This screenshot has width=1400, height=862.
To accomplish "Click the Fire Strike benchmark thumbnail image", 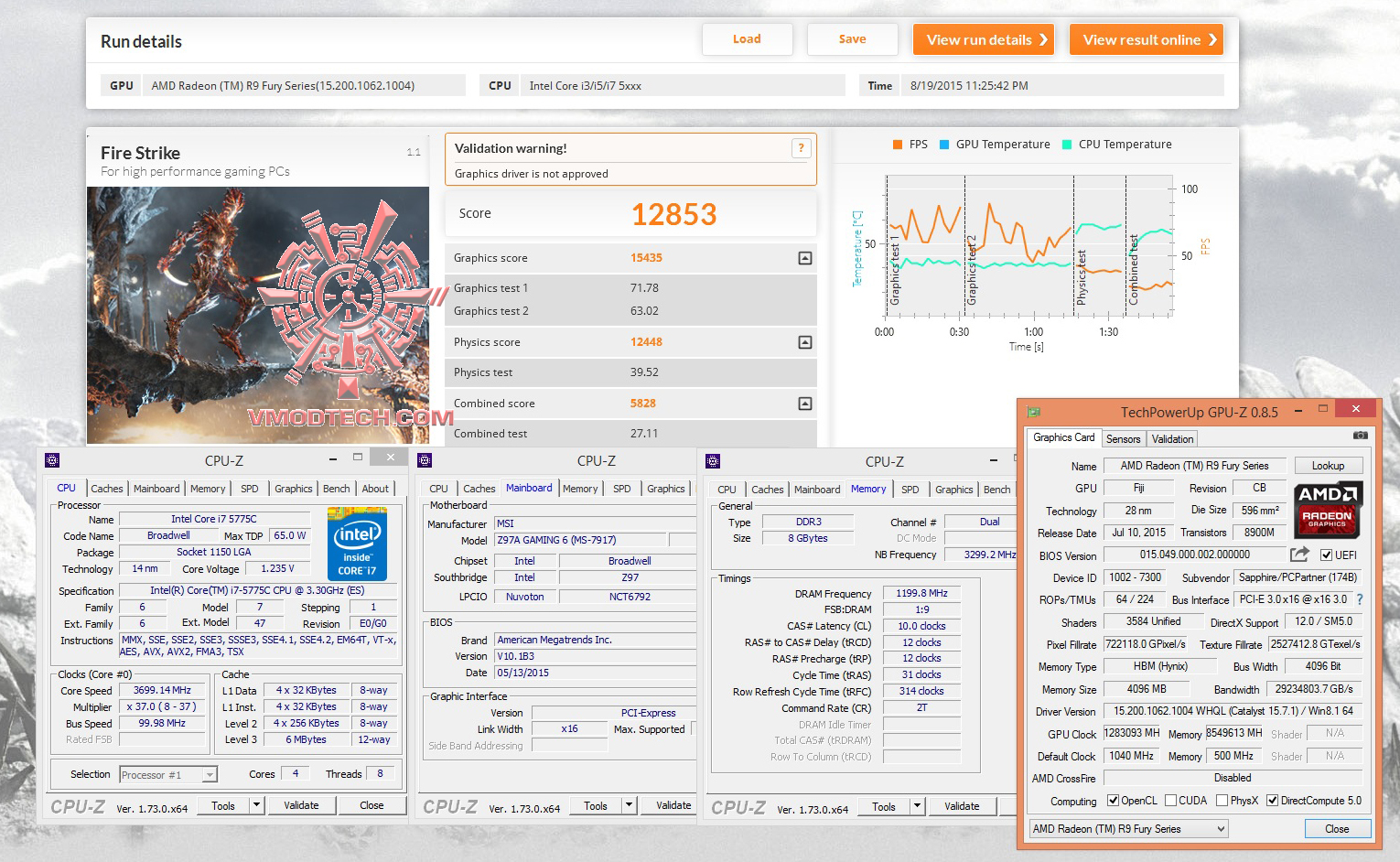I will coord(258,316).
